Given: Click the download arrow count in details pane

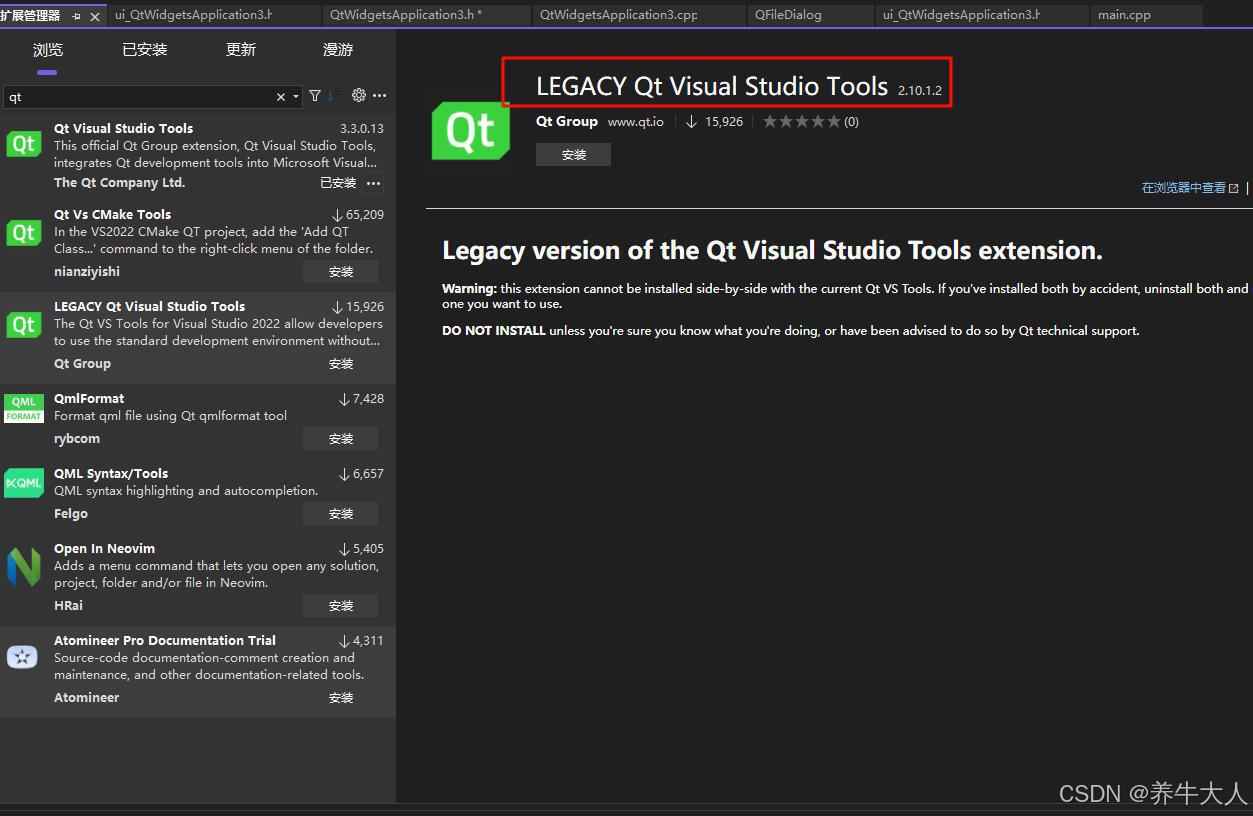Looking at the screenshot, I should pyautogui.click(x=714, y=122).
